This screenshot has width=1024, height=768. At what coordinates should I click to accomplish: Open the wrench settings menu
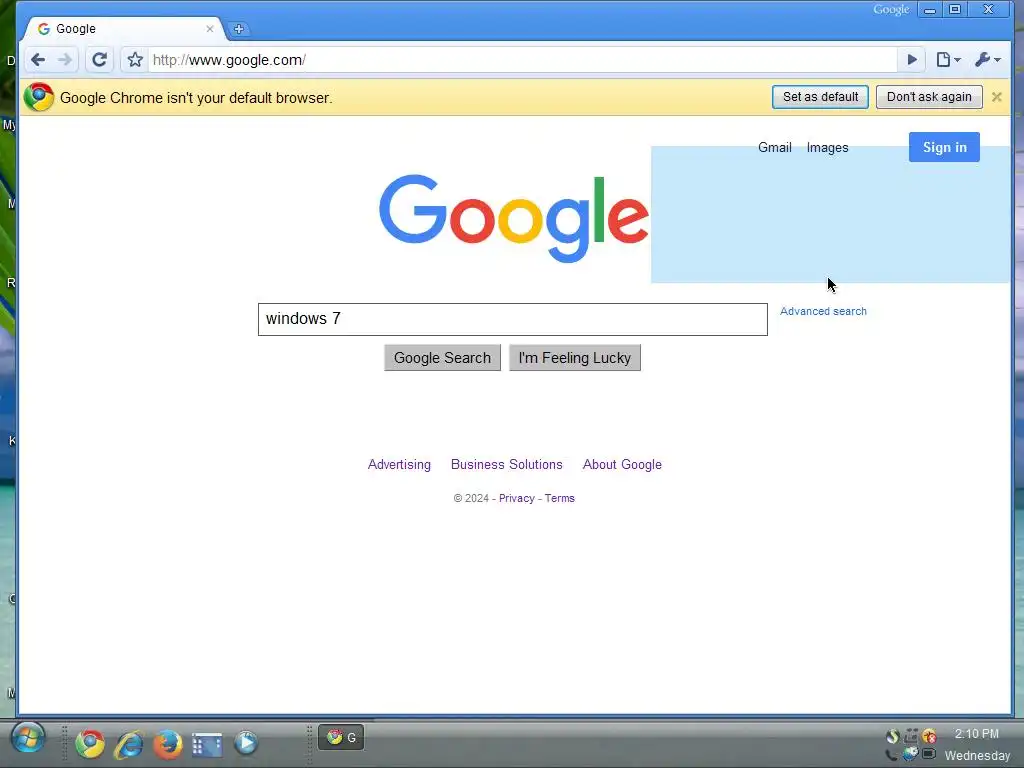[x=987, y=60]
